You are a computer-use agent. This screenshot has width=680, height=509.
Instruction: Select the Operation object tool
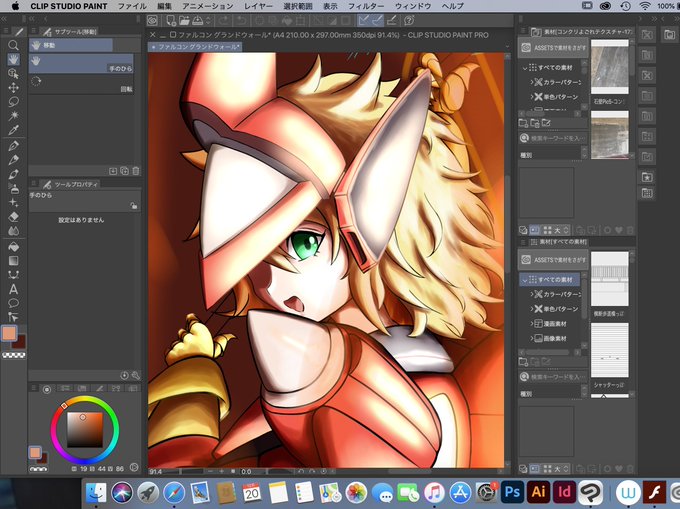click(x=13, y=73)
